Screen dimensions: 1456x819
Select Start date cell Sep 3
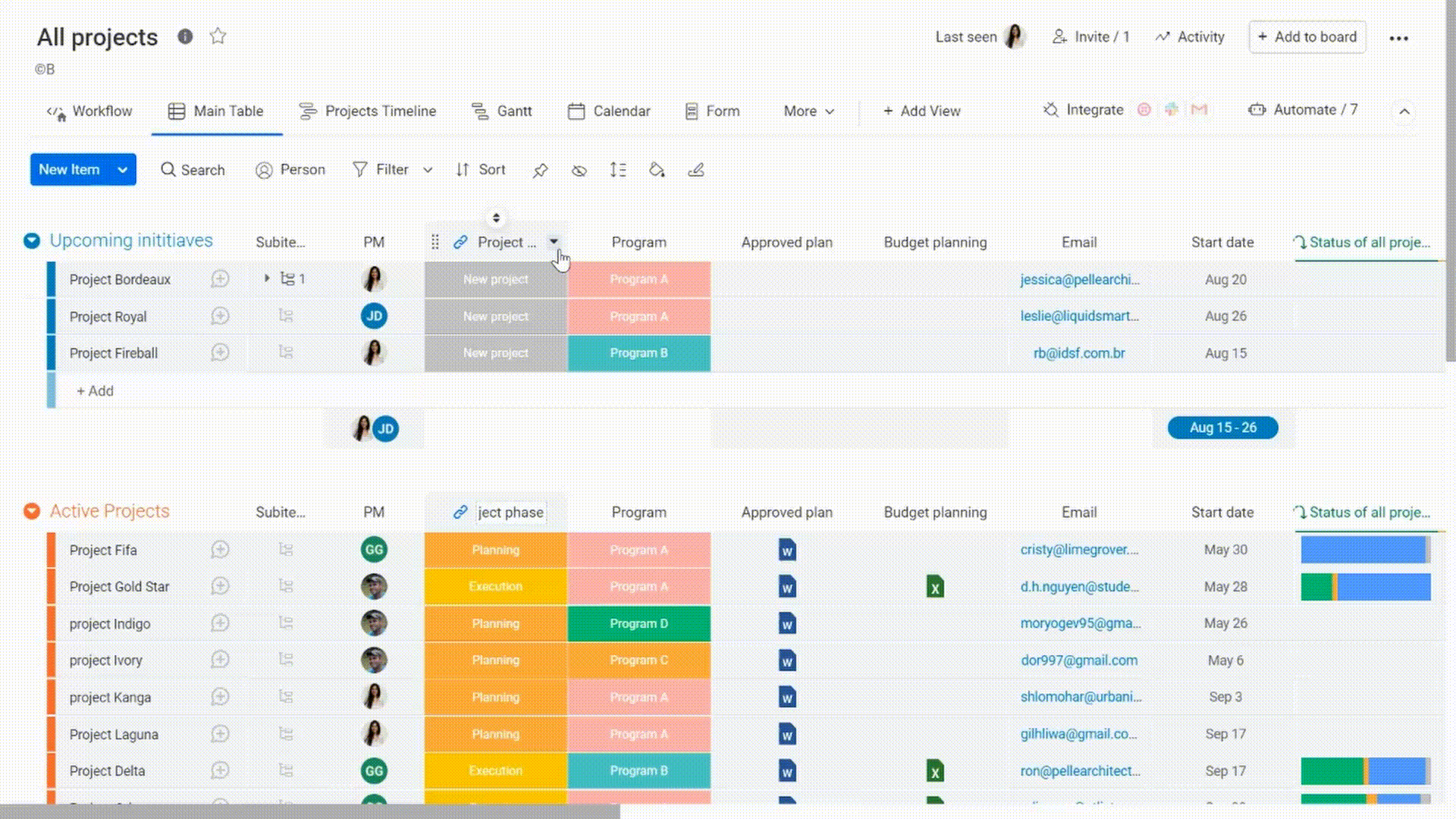click(1225, 697)
